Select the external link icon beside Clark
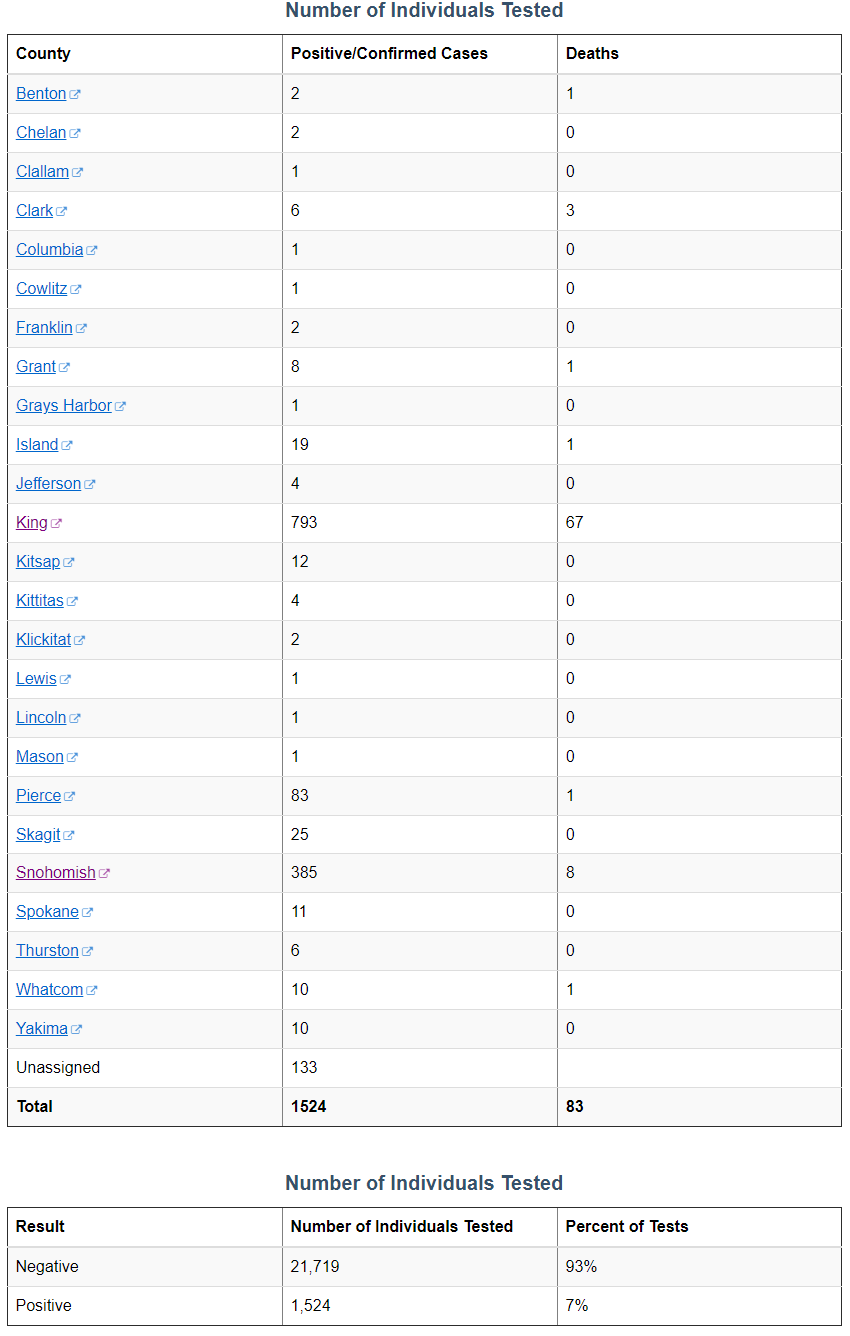 click(x=62, y=210)
